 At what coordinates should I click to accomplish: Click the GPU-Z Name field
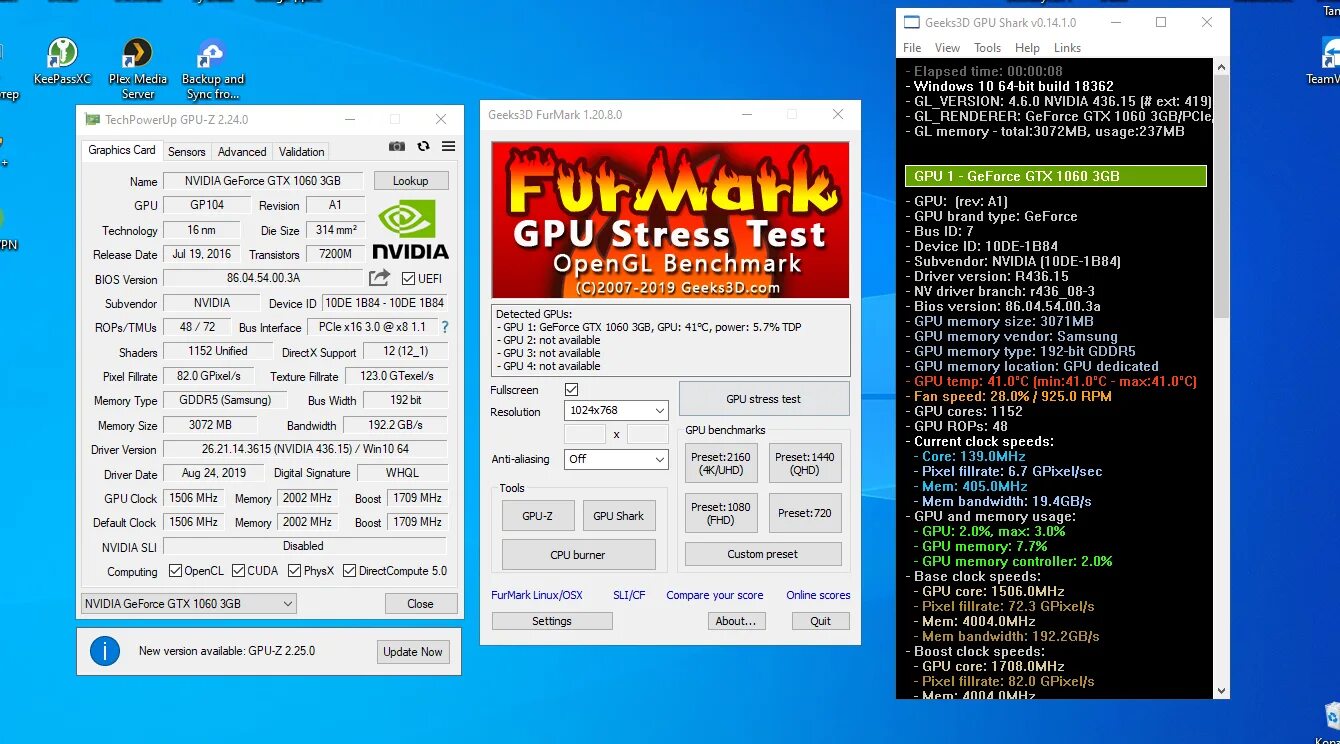click(264, 181)
